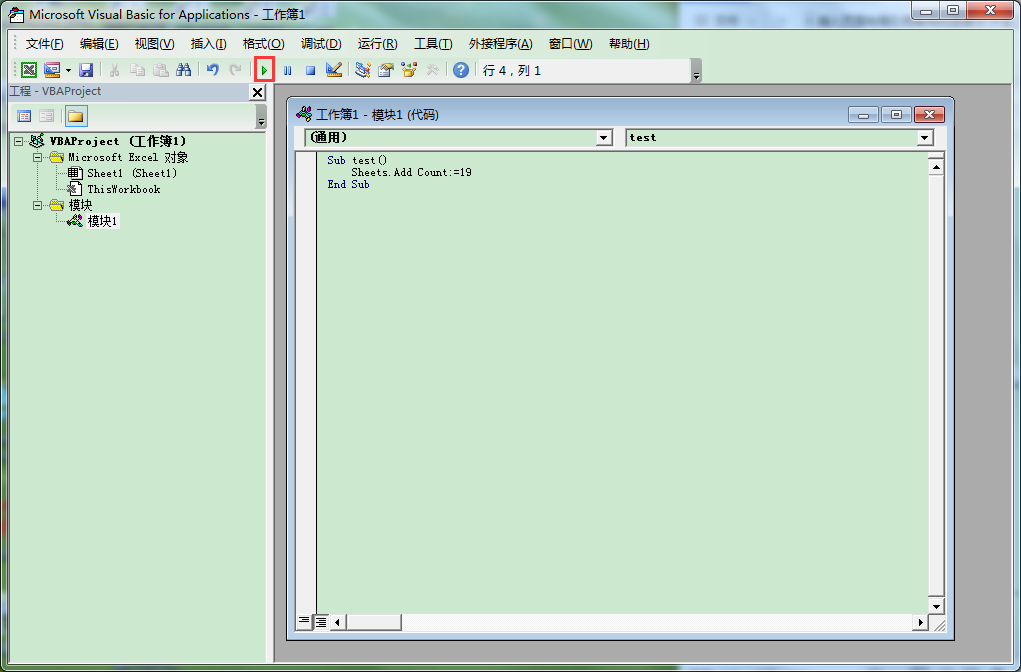Open the 外接程序(A) menu
This screenshot has height=672, width=1021.
(500, 44)
